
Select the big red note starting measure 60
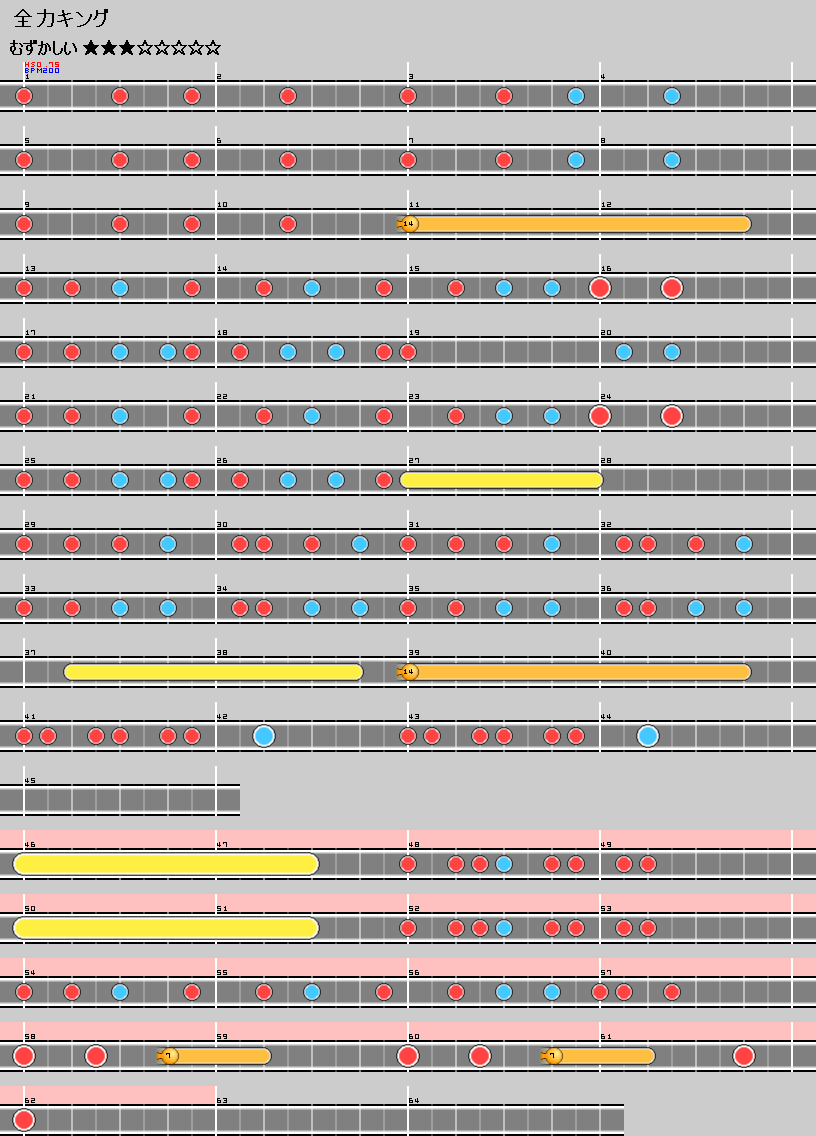point(408,1056)
